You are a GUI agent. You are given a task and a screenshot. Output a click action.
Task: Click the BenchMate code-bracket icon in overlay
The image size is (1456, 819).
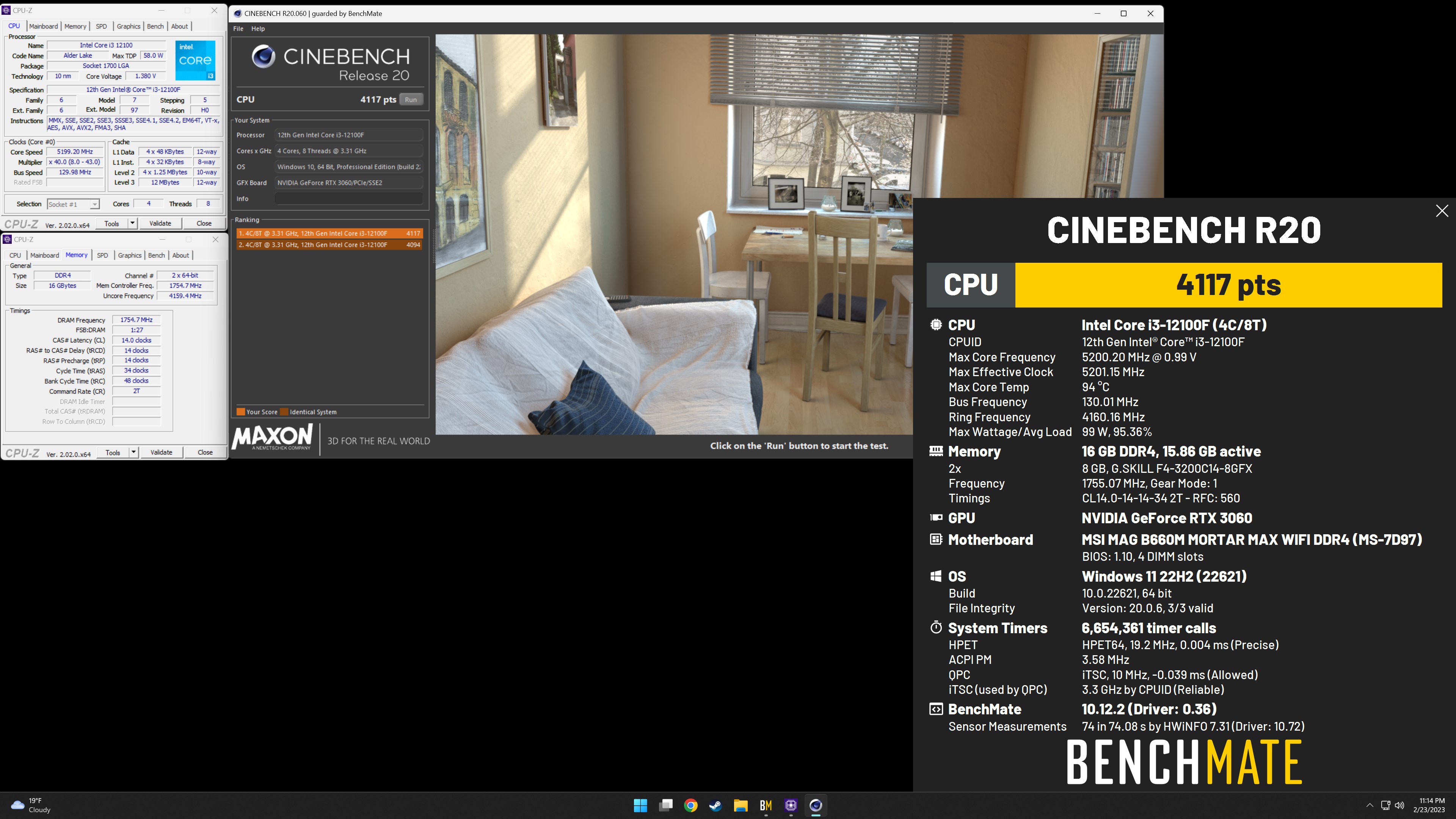[936, 709]
